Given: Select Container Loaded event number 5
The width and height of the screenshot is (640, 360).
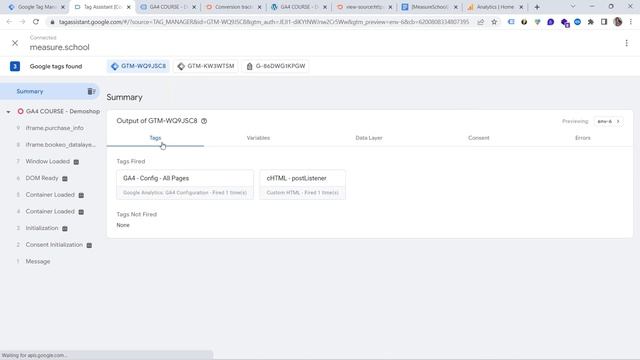Looking at the screenshot, I should [x=50, y=195].
